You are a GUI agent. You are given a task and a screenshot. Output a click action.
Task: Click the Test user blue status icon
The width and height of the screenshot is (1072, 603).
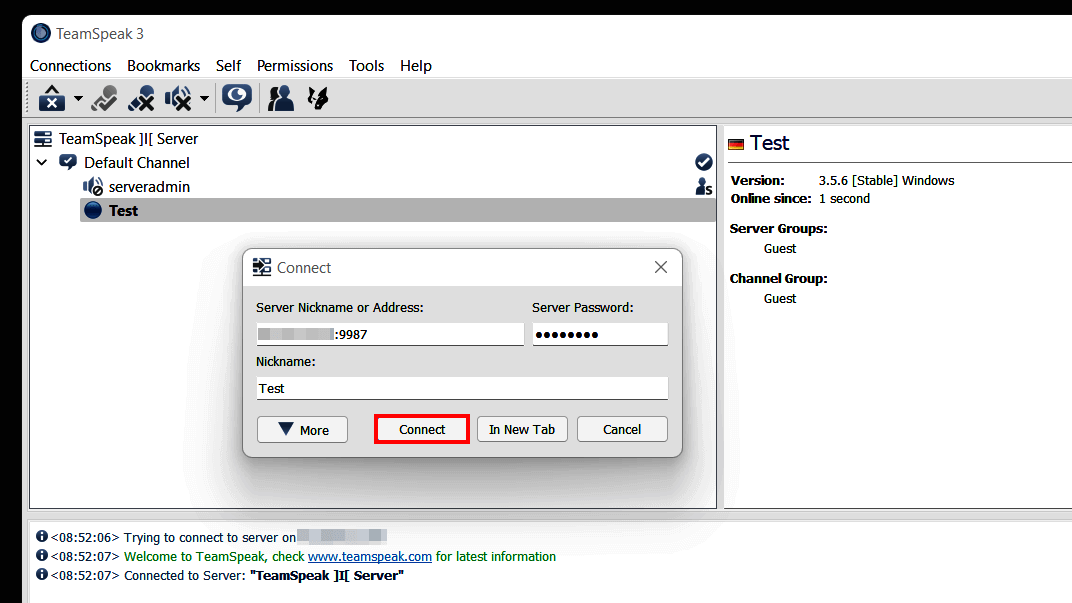point(93,211)
